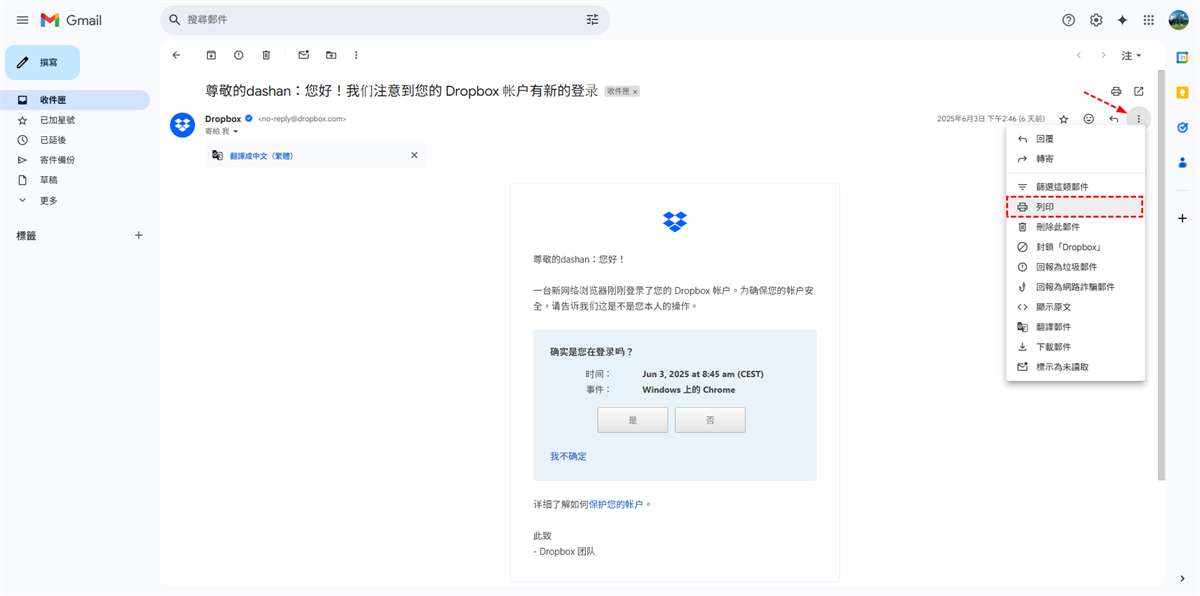This screenshot has height=596, width=1200.
Task: Open the Google apps grid
Action: [x=1149, y=20]
